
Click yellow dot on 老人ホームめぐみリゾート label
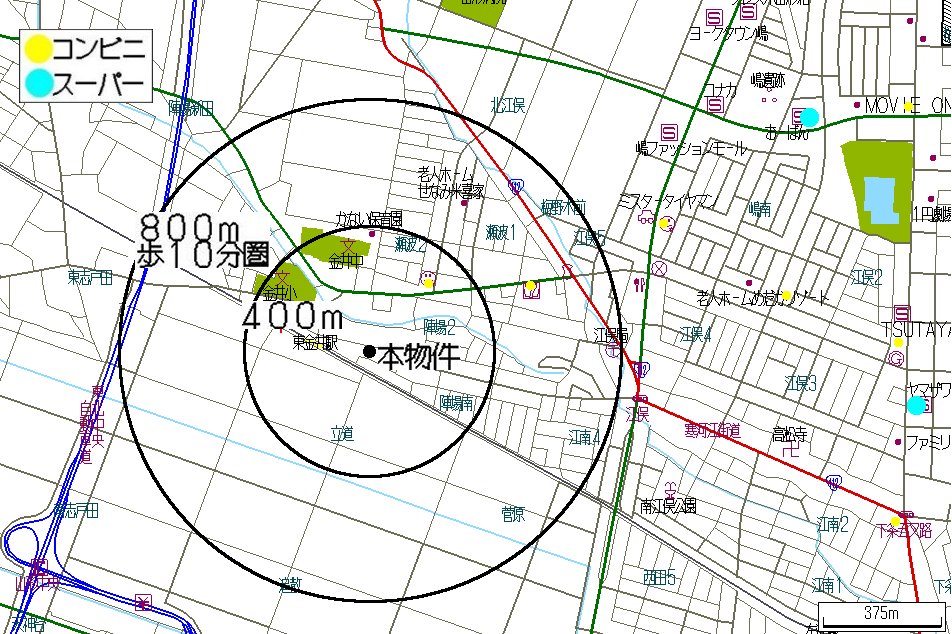pyautogui.click(x=786, y=296)
